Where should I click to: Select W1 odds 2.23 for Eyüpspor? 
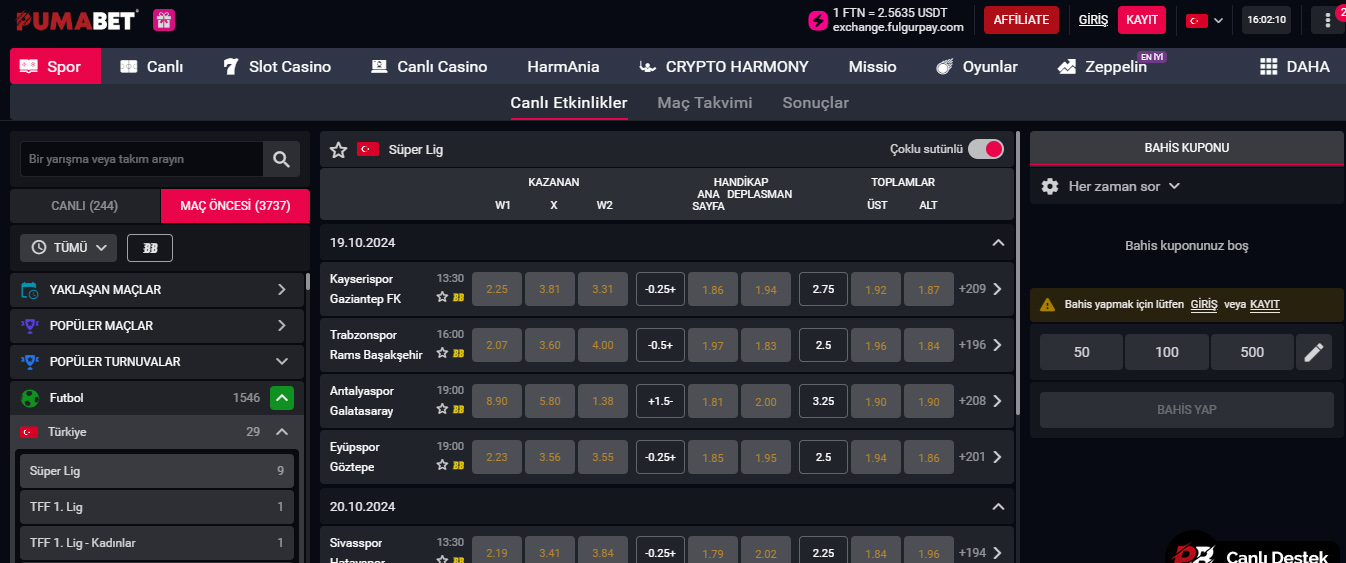tap(497, 457)
